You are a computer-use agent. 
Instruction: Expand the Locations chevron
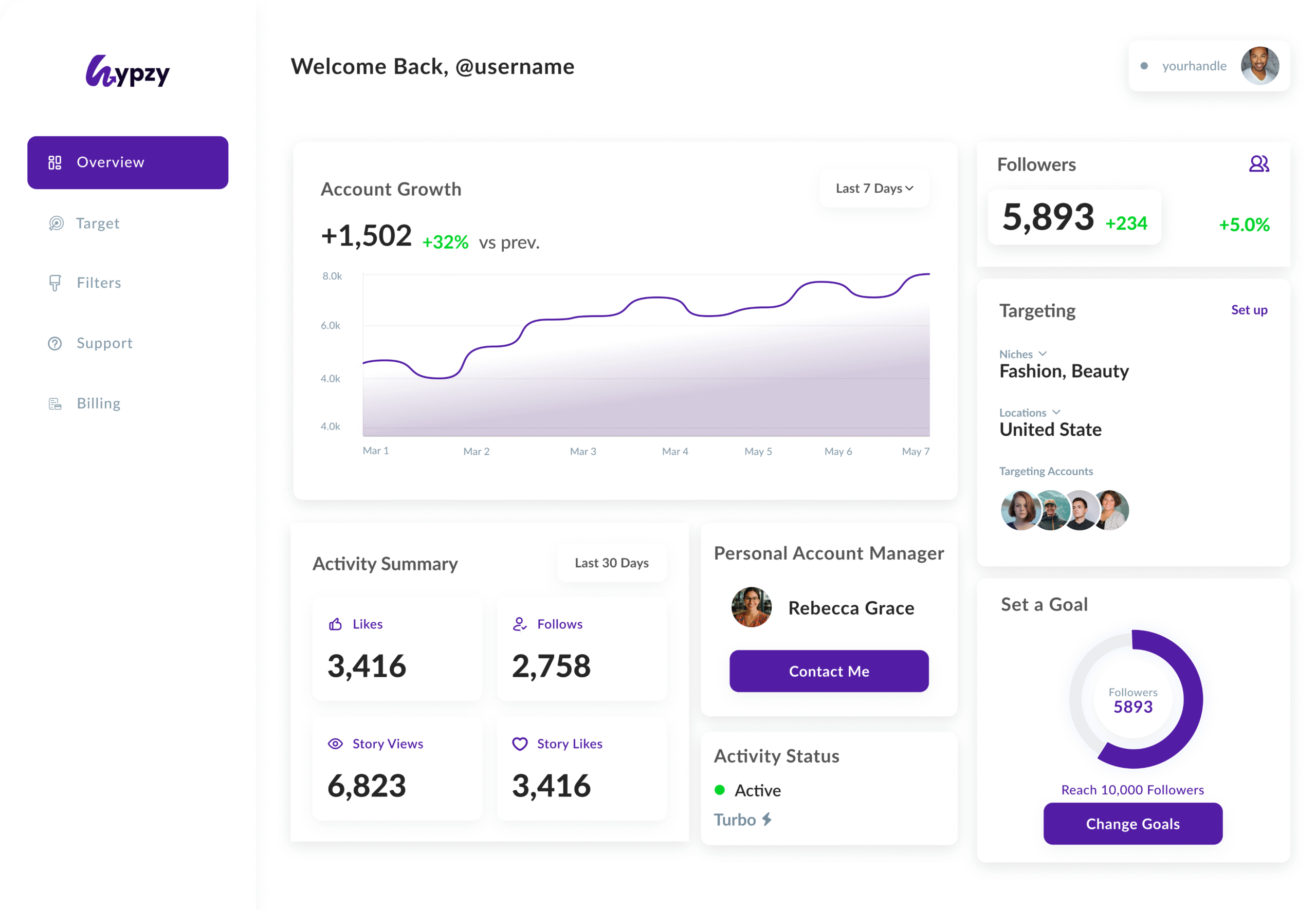pos(1056,412)
